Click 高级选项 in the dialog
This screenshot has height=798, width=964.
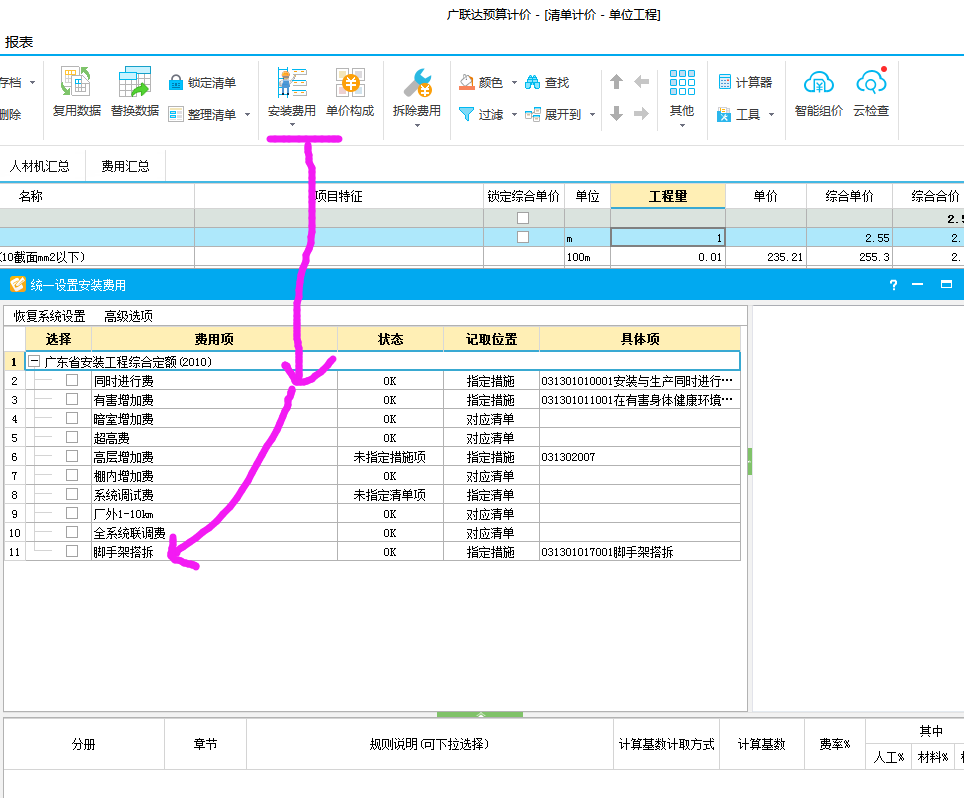click(x=128, y=316)
